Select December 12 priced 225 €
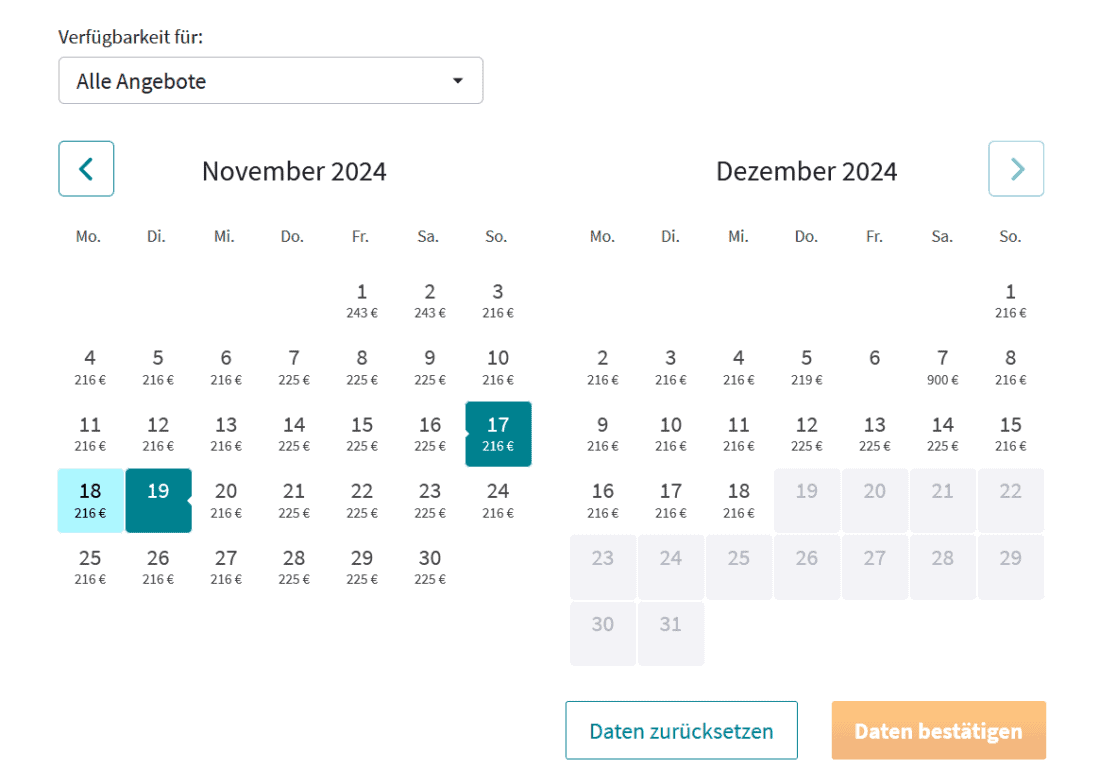This screenshot has width=1100, height=769. 806,433
